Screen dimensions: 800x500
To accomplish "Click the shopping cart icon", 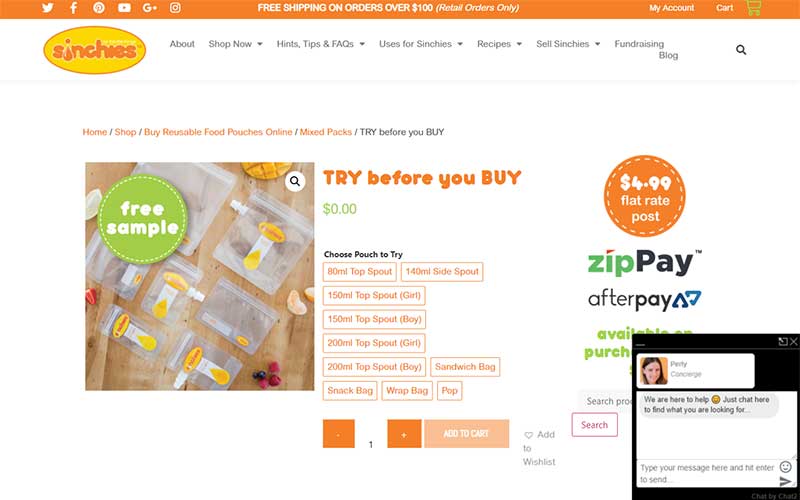I will click(x=754, y=8).
